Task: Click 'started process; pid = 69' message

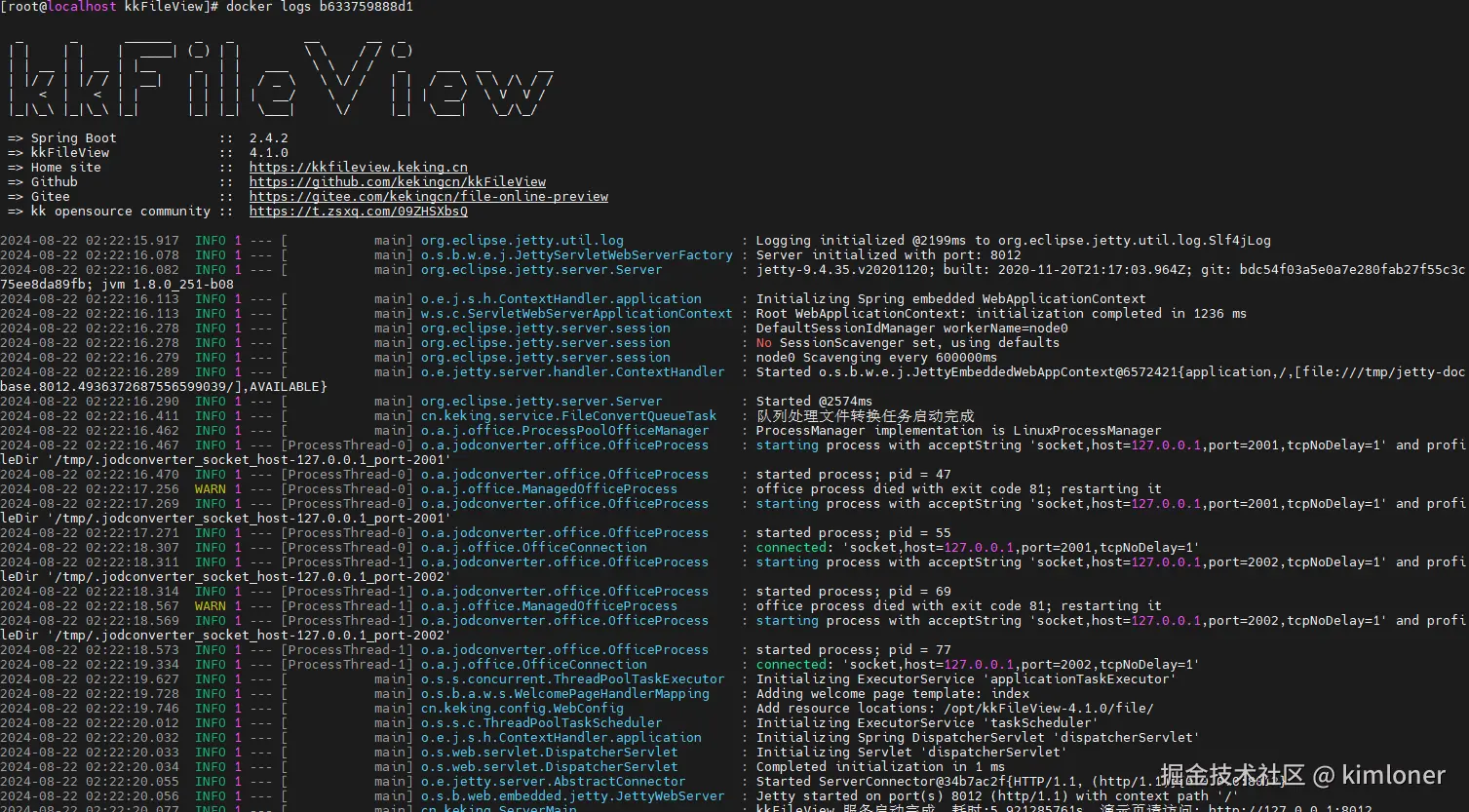Action: pos(854,592)
